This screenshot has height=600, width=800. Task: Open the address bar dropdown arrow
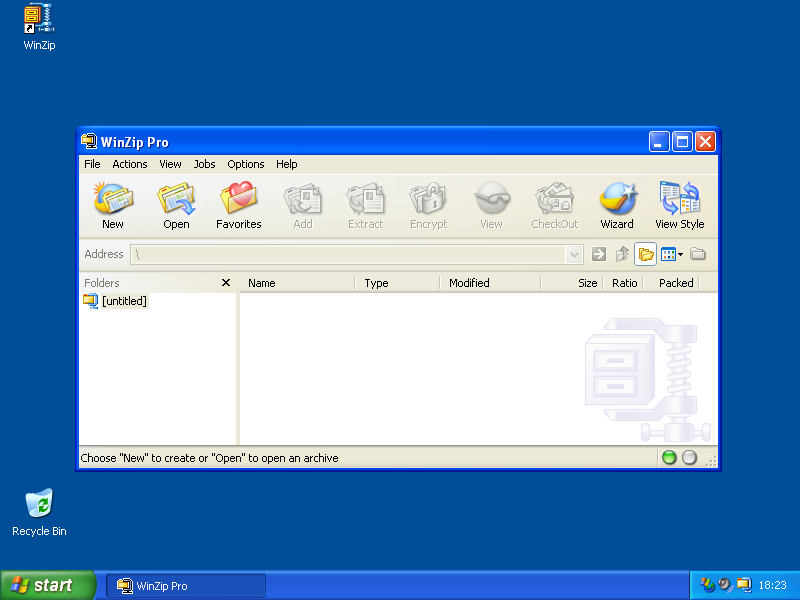573,254
